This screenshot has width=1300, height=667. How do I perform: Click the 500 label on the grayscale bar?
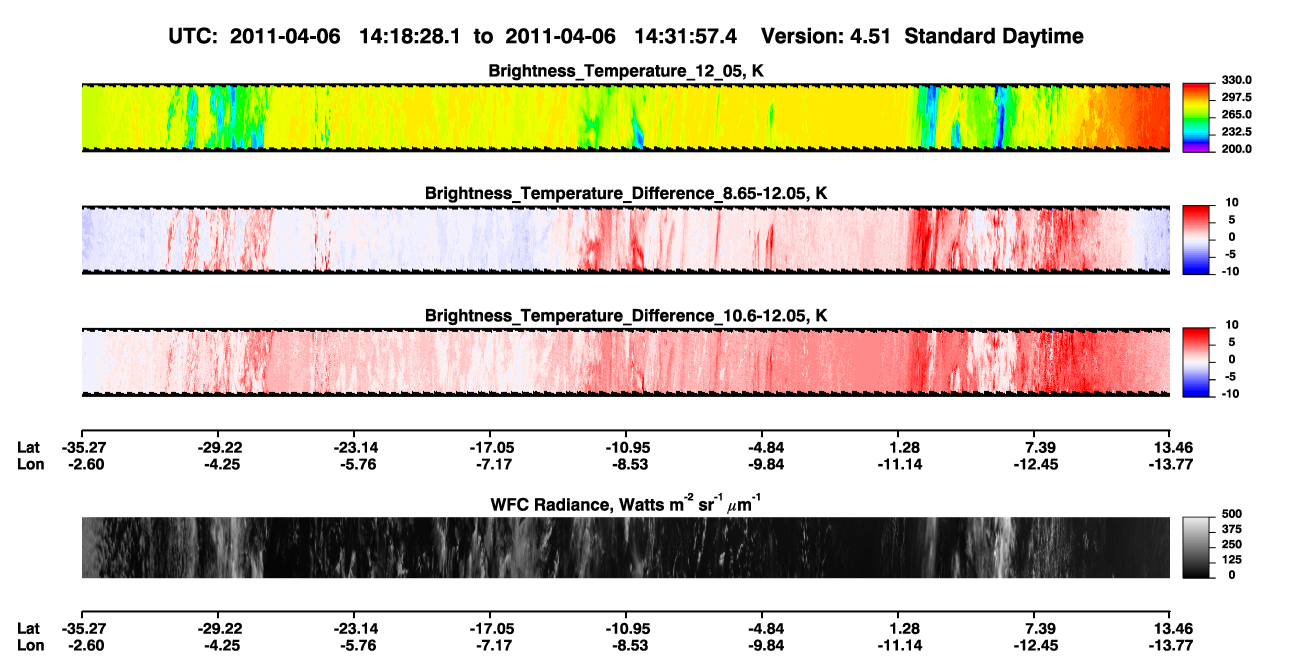1231,513
